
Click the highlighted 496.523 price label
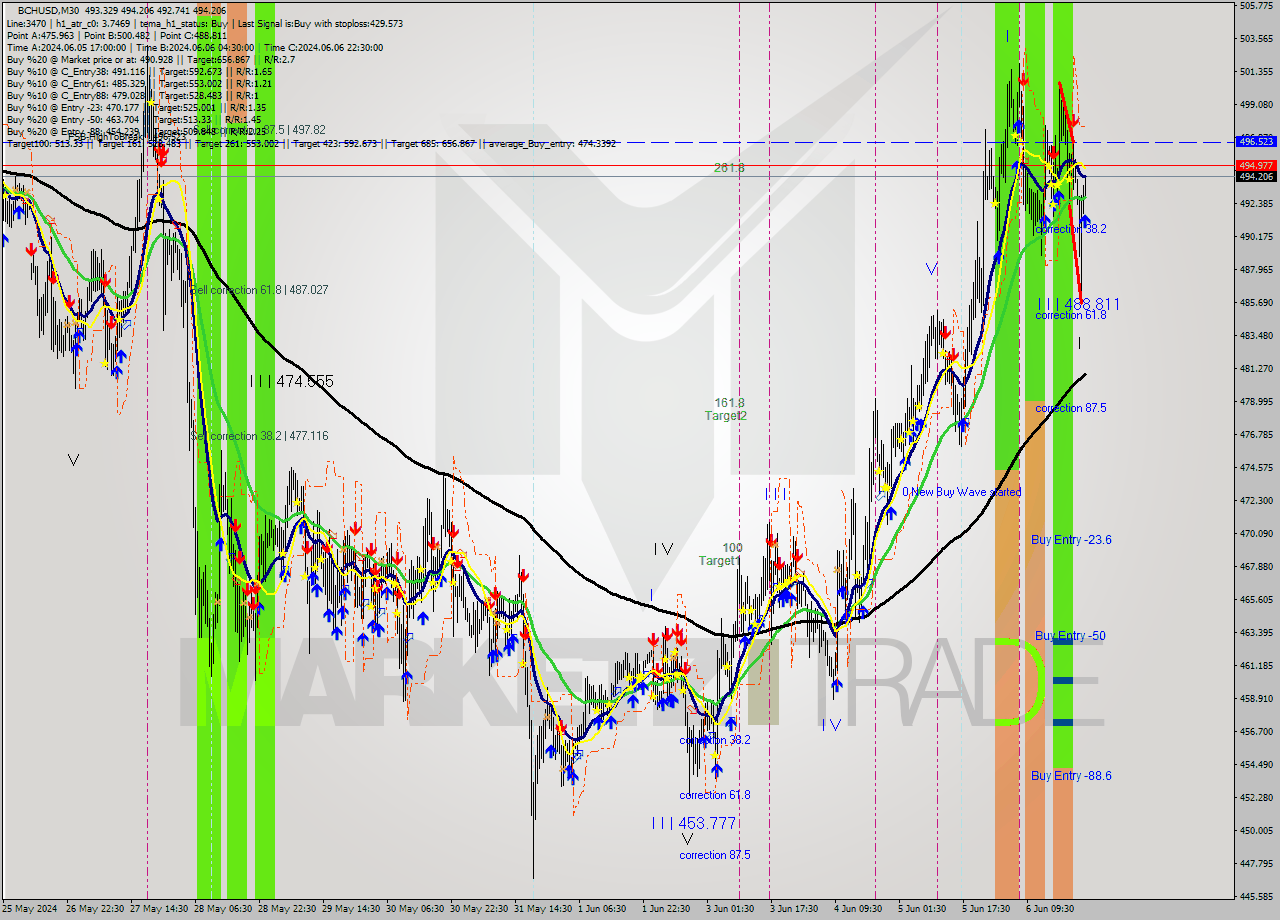pyautogui.click(x=1256, y=141)
